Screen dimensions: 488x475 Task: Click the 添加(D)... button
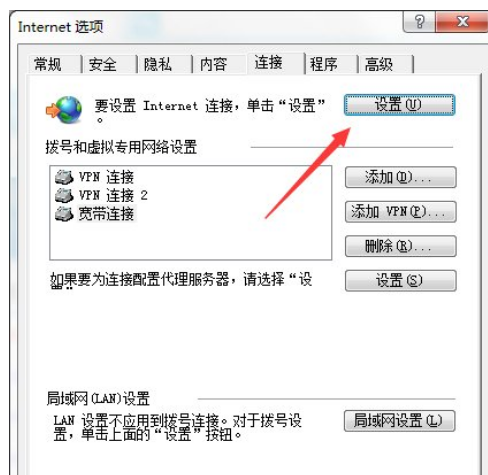coord(400,177)
